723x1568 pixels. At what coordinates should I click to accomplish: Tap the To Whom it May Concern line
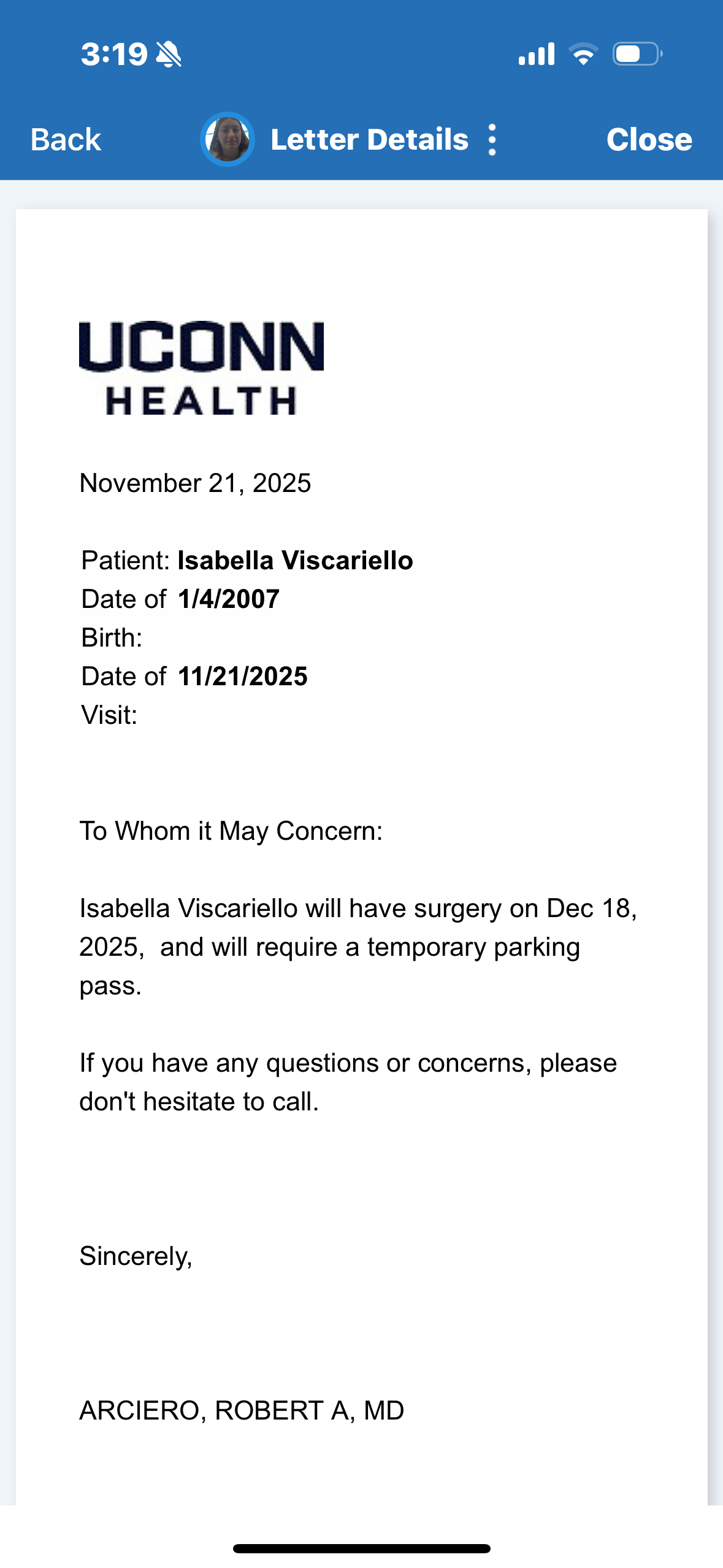[231, 831]
